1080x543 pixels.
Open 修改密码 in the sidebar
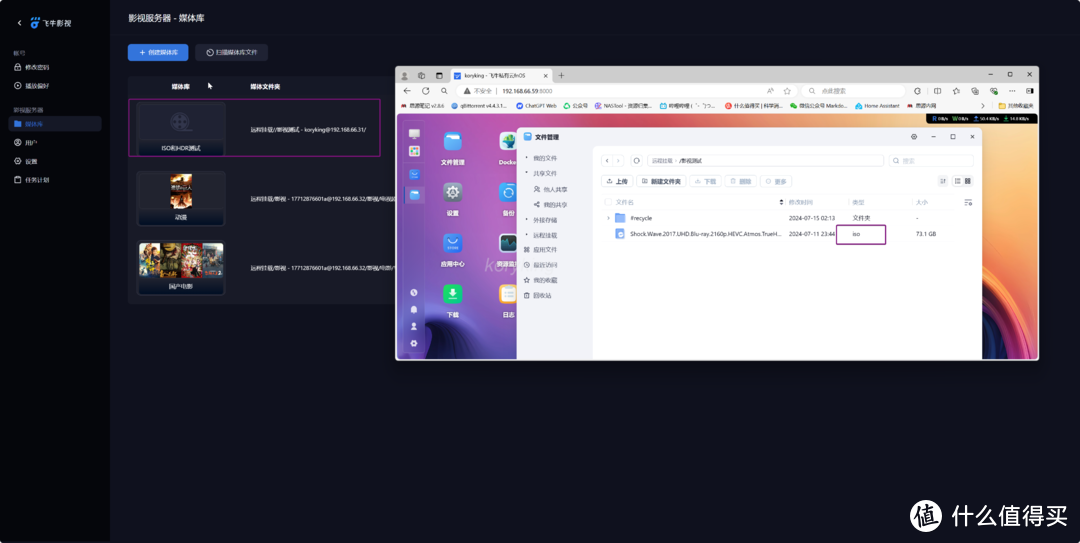(36, 67)
